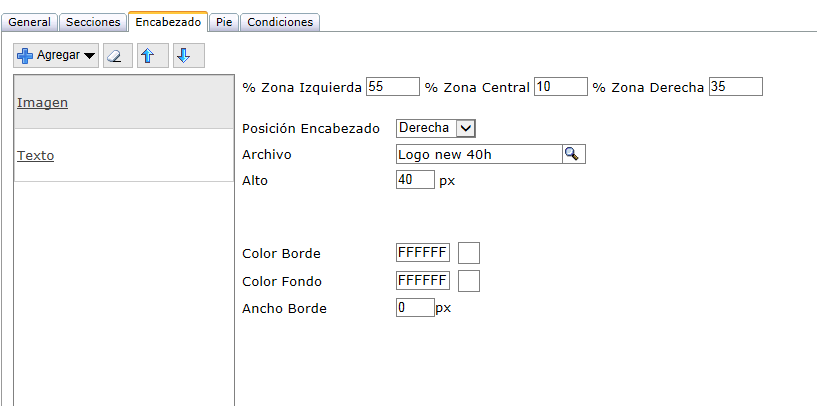Move item down with arrow icon

(x=183, y=56)
